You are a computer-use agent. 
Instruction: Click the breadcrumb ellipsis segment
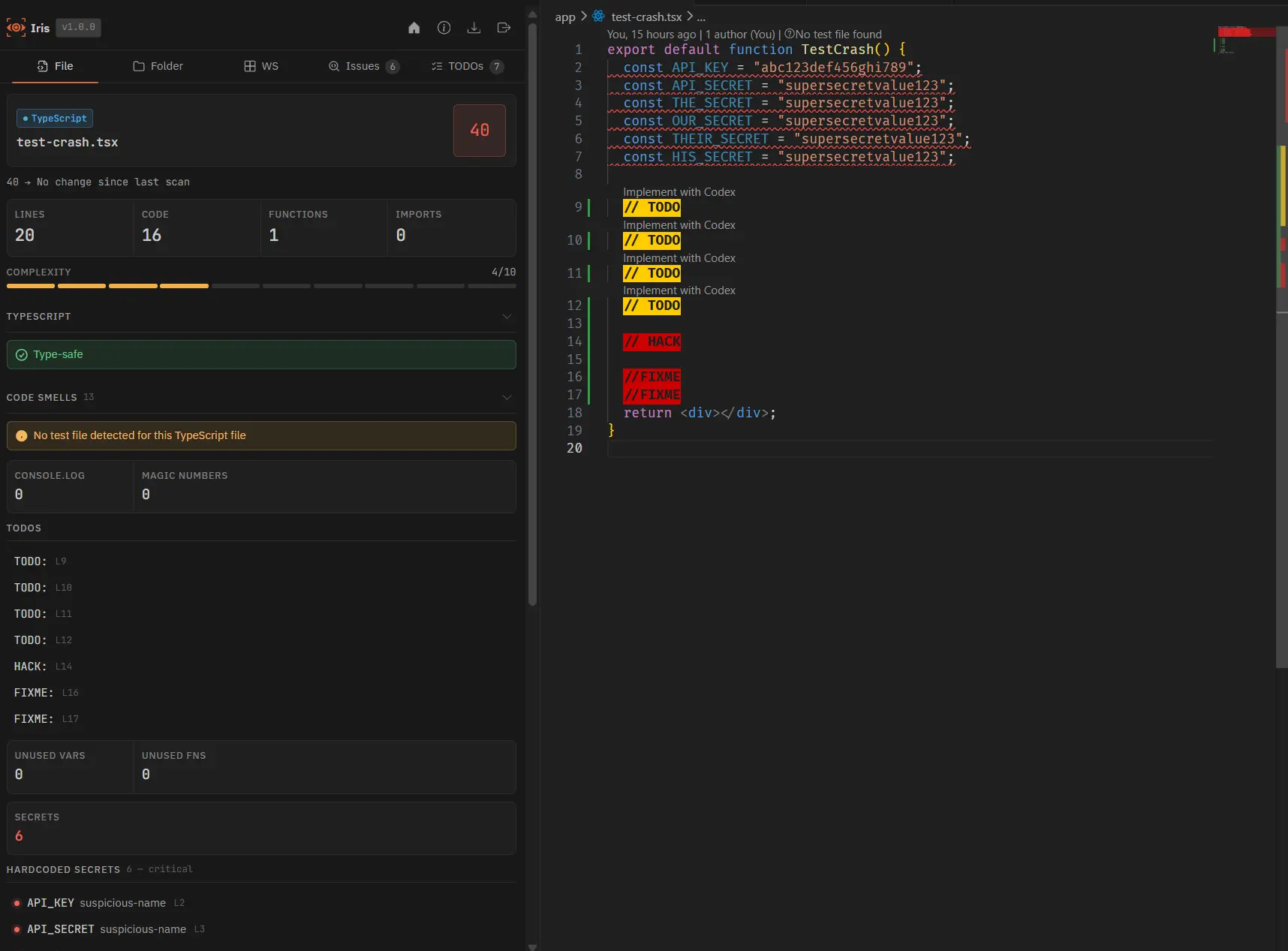point(701,17)
